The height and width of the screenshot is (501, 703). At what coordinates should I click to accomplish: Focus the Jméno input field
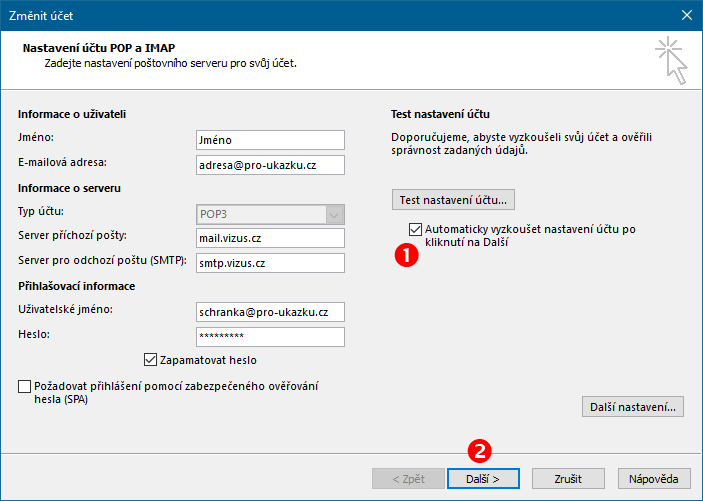[x=270, y=140]
